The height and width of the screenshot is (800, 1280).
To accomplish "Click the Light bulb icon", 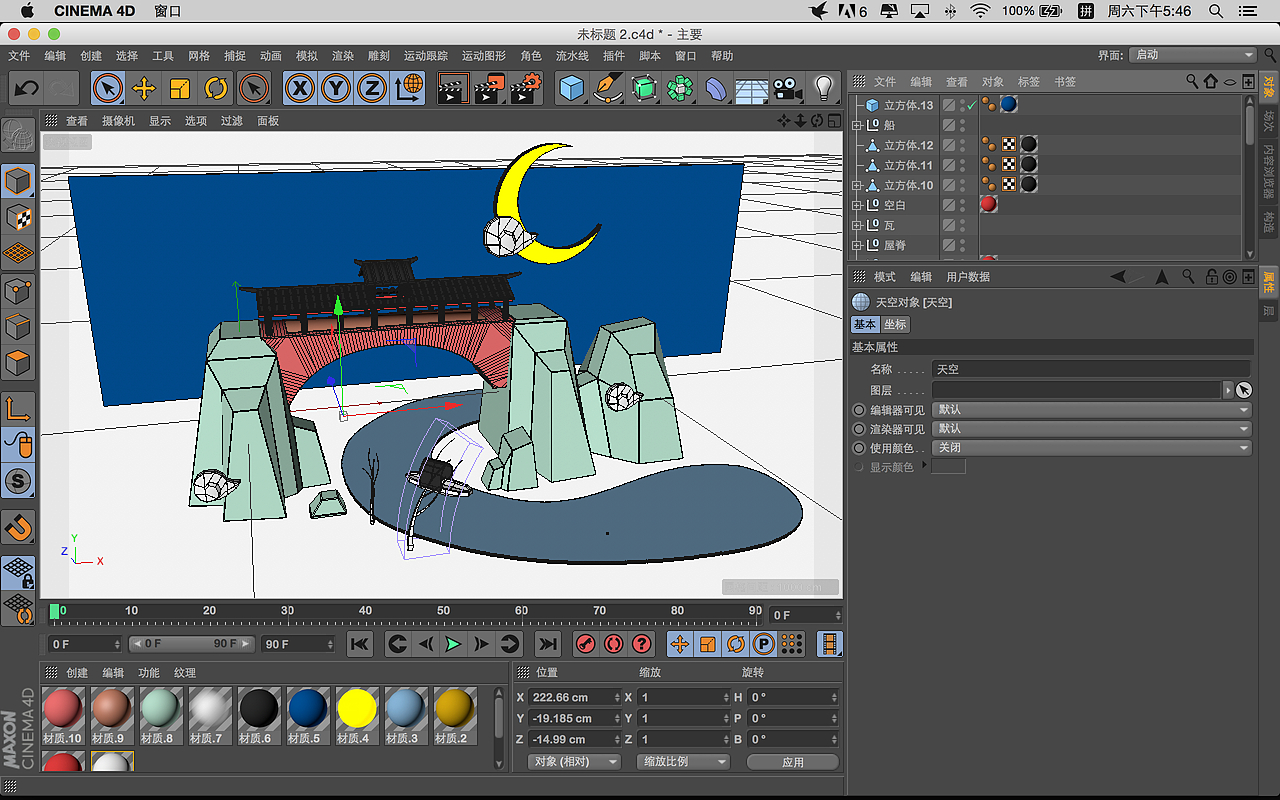I will (x=823, y=89).
